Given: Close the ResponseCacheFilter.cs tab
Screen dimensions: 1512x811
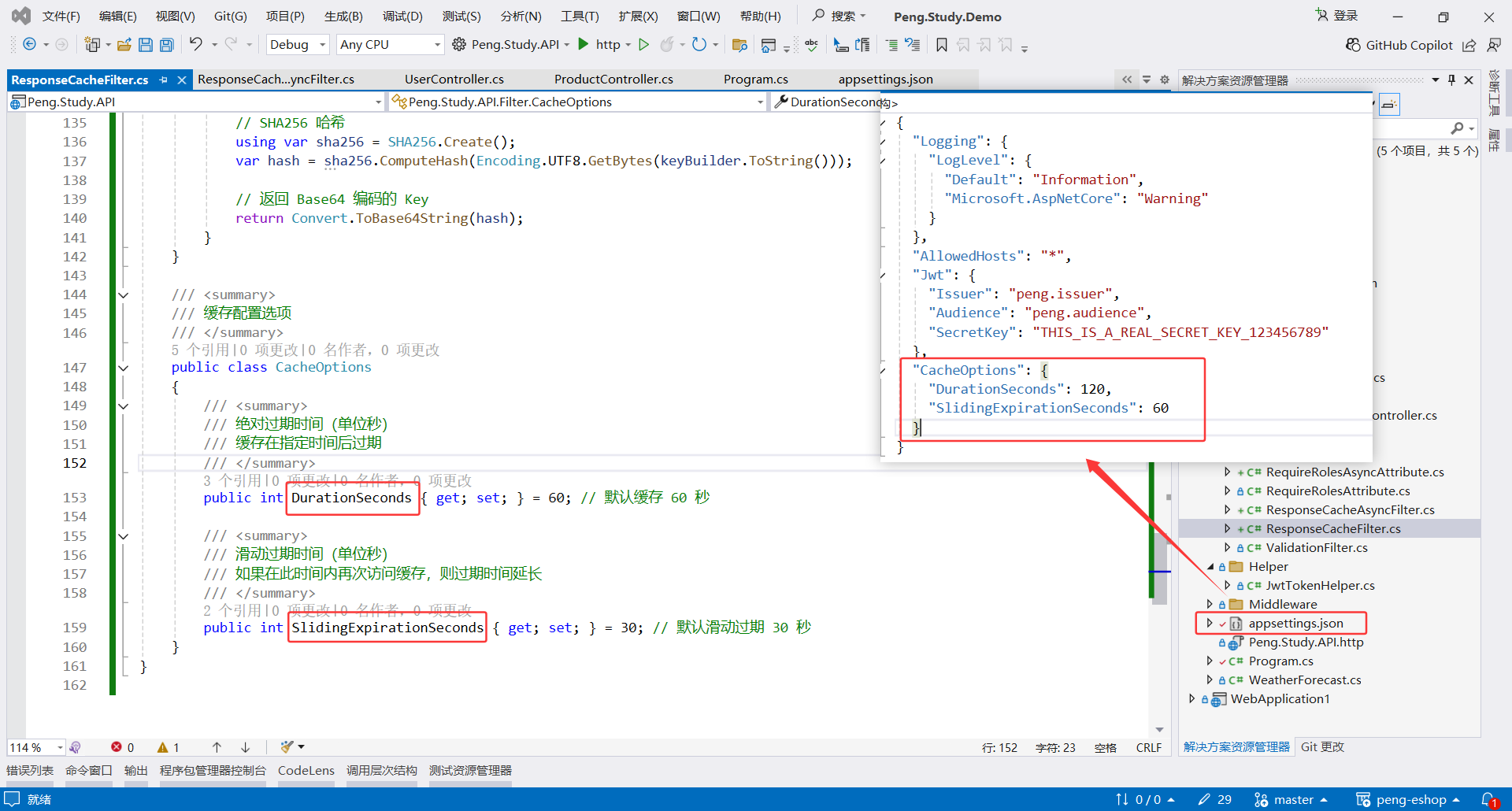Looking at the screenshot, I should (182, 80).
